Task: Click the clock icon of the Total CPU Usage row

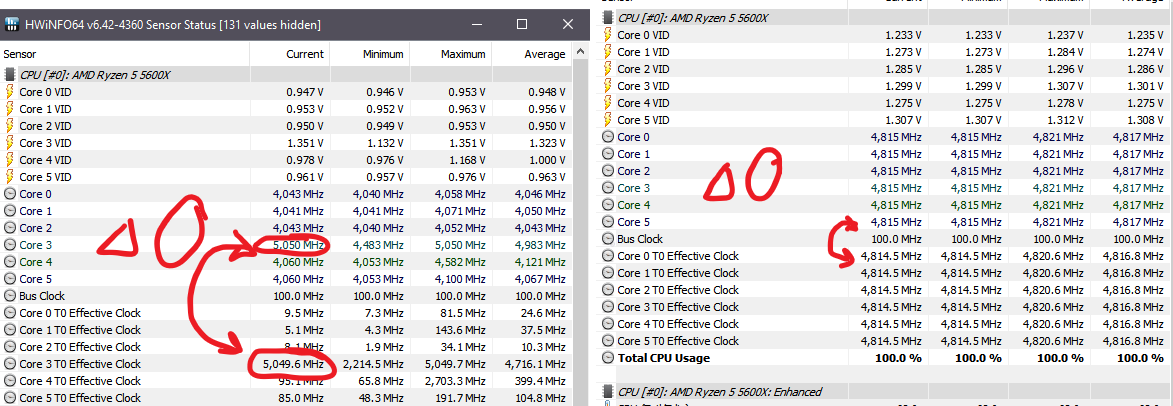Action: click(x=607, y=358)
